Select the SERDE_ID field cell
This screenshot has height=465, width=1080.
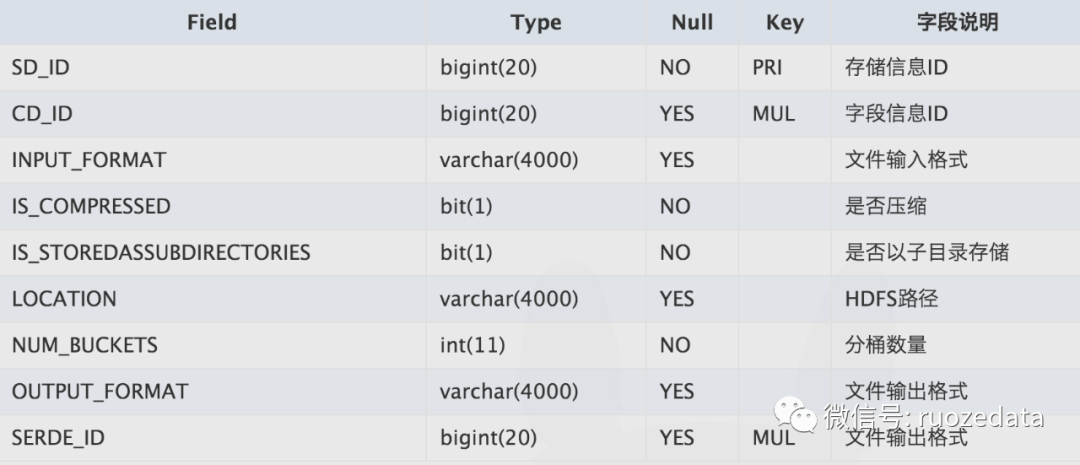click(58, 438)
